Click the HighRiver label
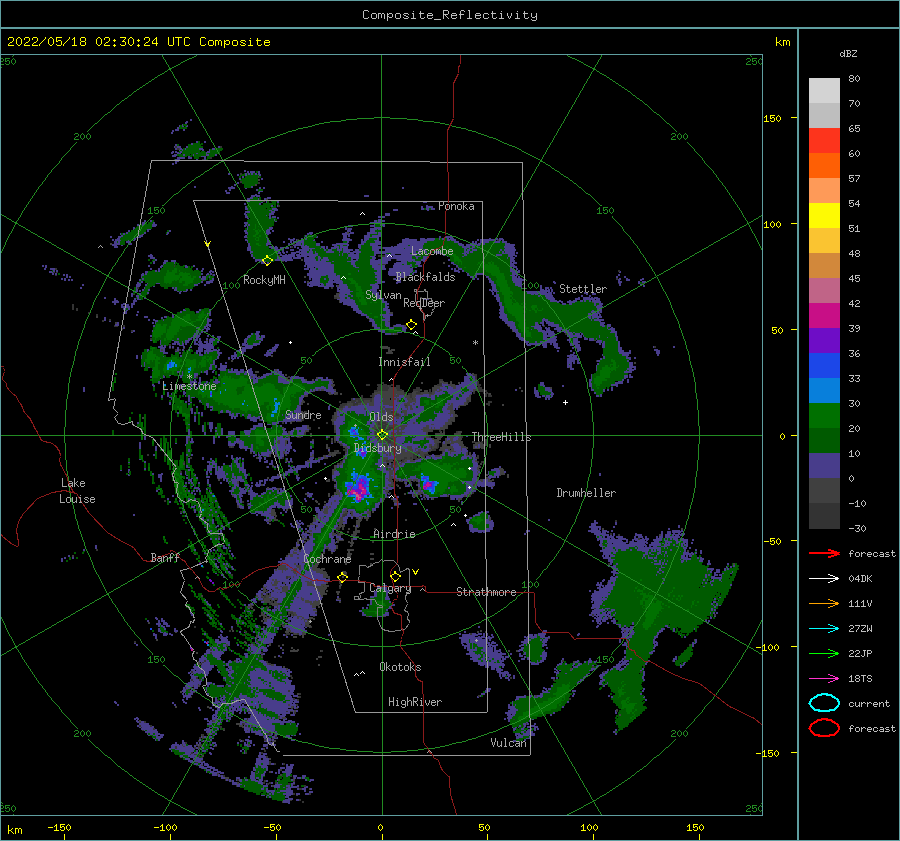The image size is (900, 841). pos(415,703)
